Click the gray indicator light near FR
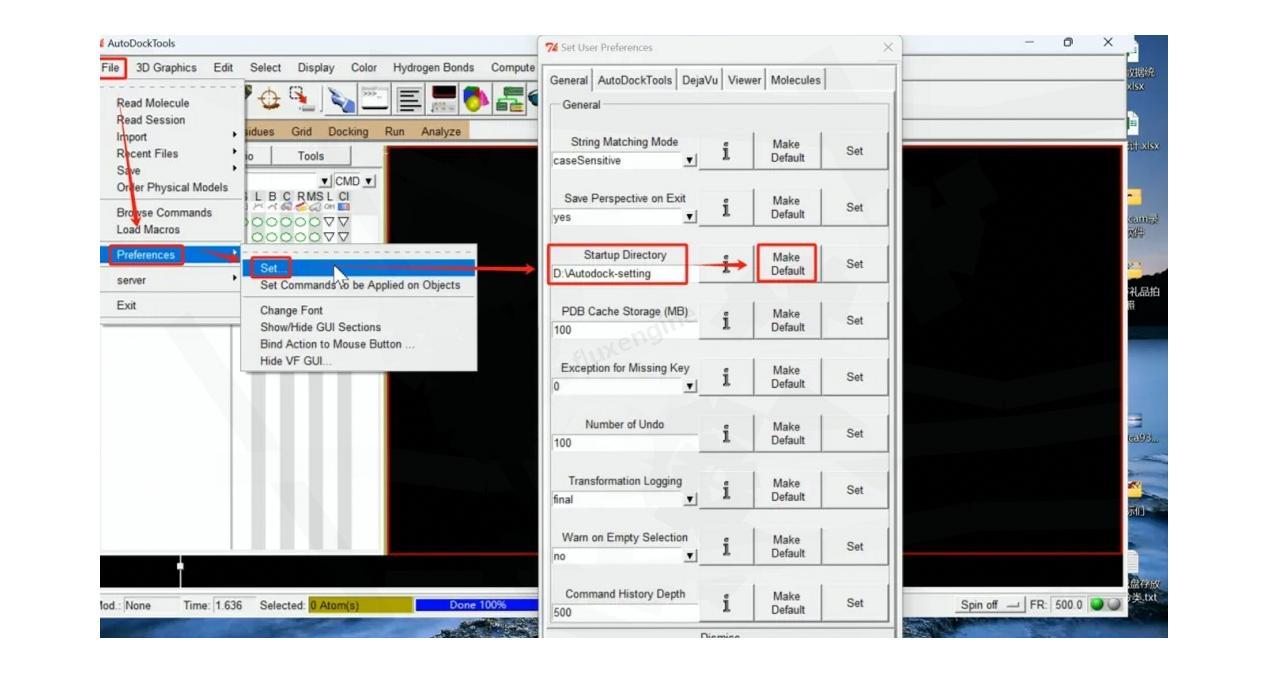Screen dimensions: 1268x674 1112,605
